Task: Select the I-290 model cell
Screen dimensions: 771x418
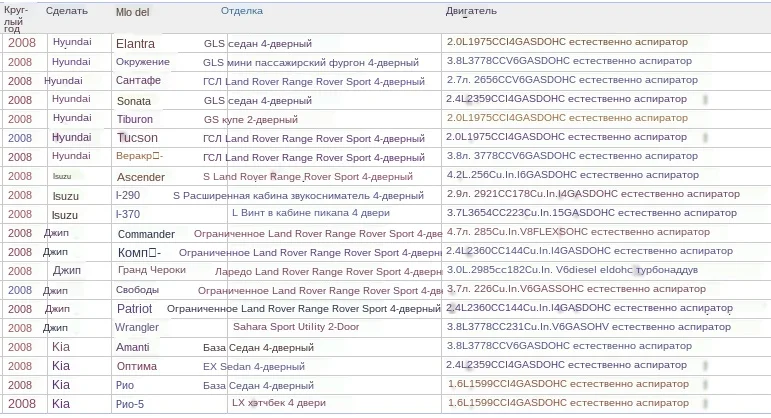Action: (128, 196)
